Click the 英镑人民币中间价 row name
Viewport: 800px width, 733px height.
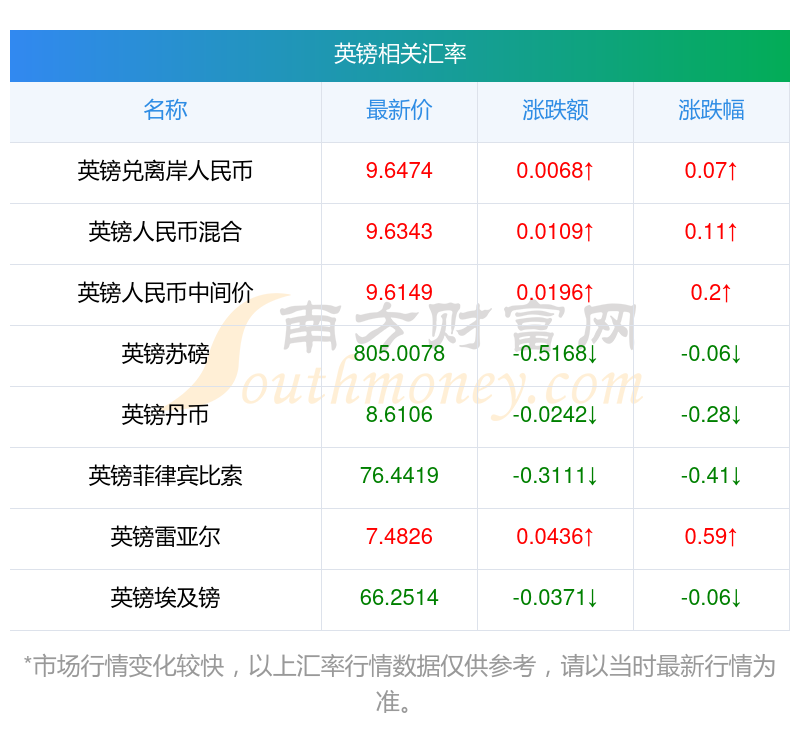pyautogui.click(x=165, y=293)
